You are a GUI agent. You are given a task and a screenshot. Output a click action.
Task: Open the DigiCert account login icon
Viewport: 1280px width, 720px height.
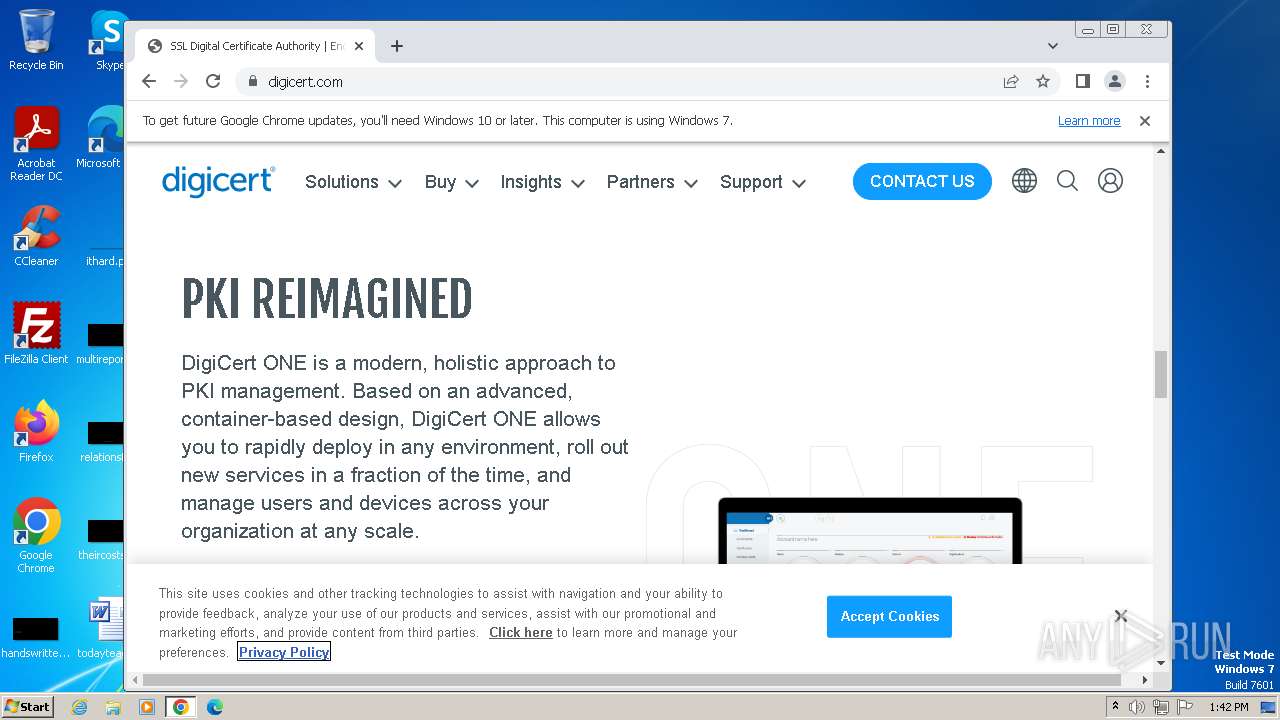(x=1110, y=181)
